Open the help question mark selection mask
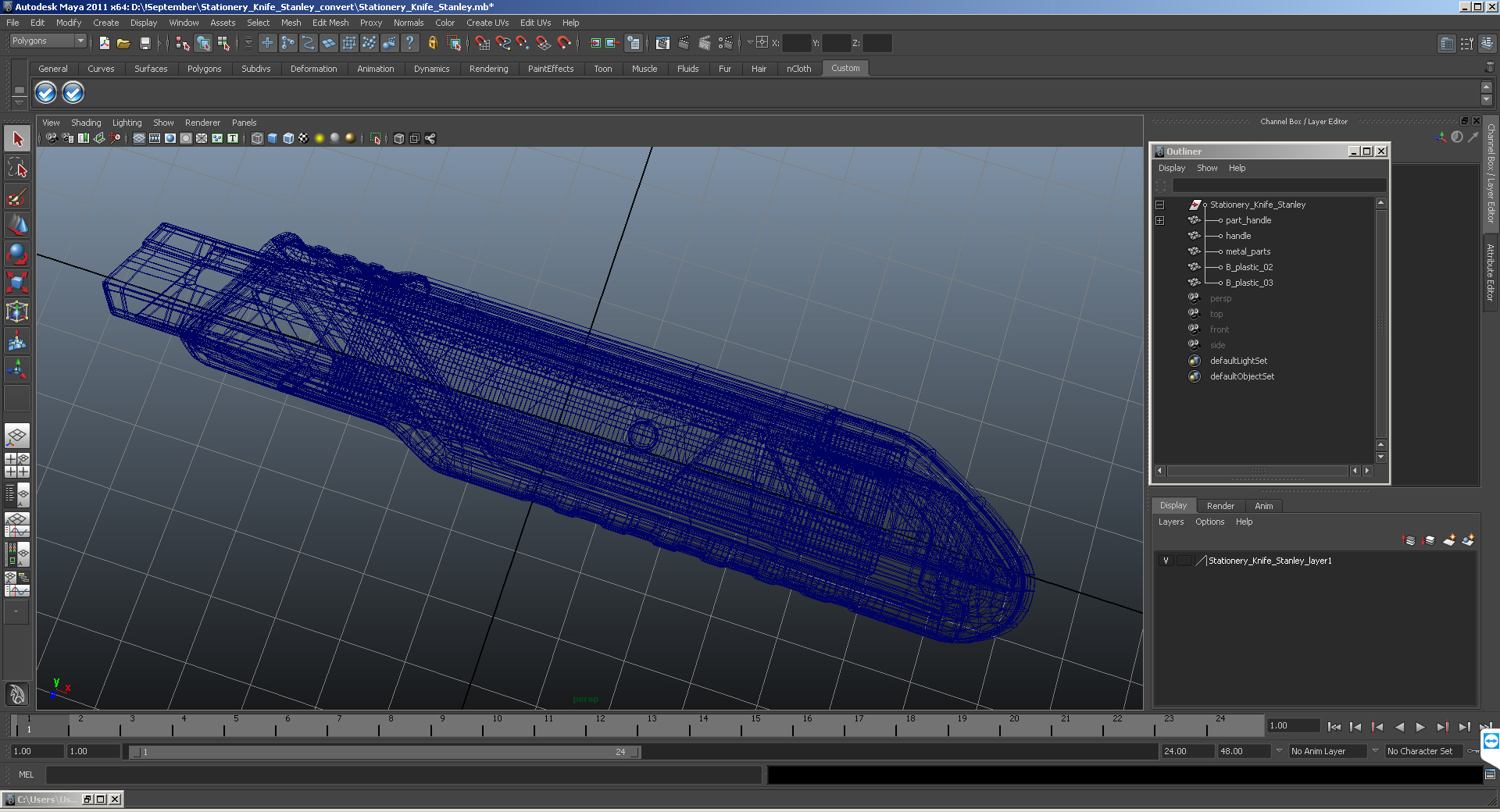The height and width of the screenshot is (812, 1500). click(x=409, y=43)
